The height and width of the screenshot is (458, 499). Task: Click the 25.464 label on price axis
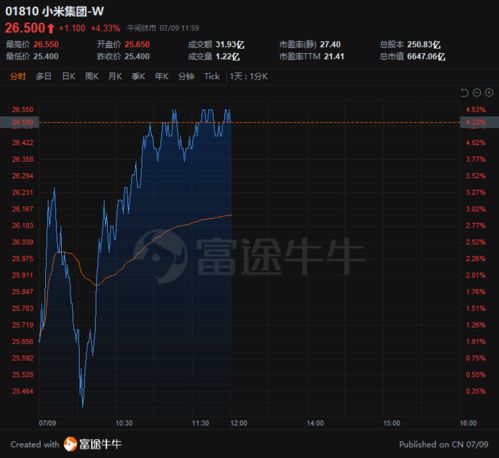pyautogui.click(x=23, y=391)
